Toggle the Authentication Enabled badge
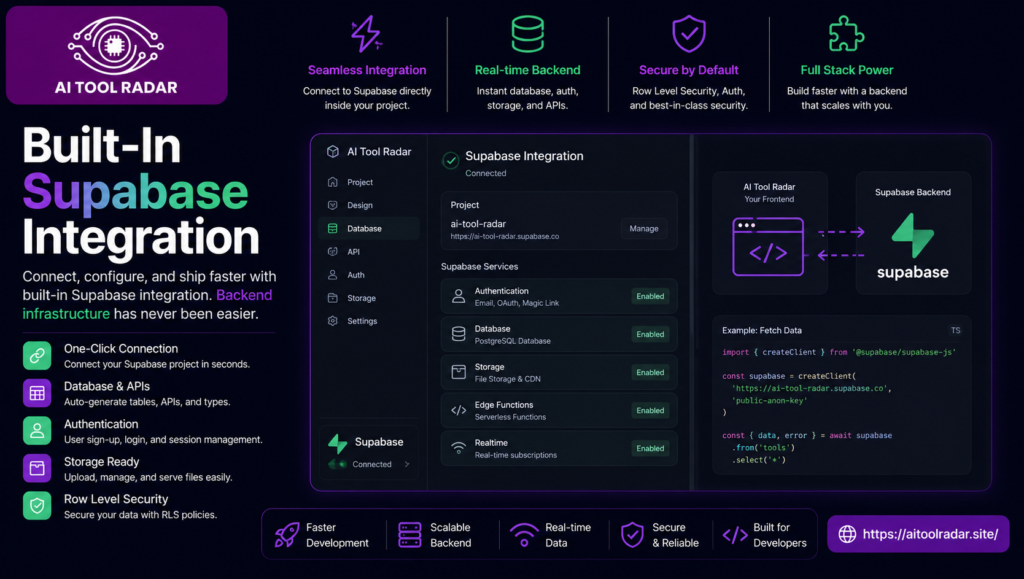This screenshot has height=579, width=1024. pos(650,296)
